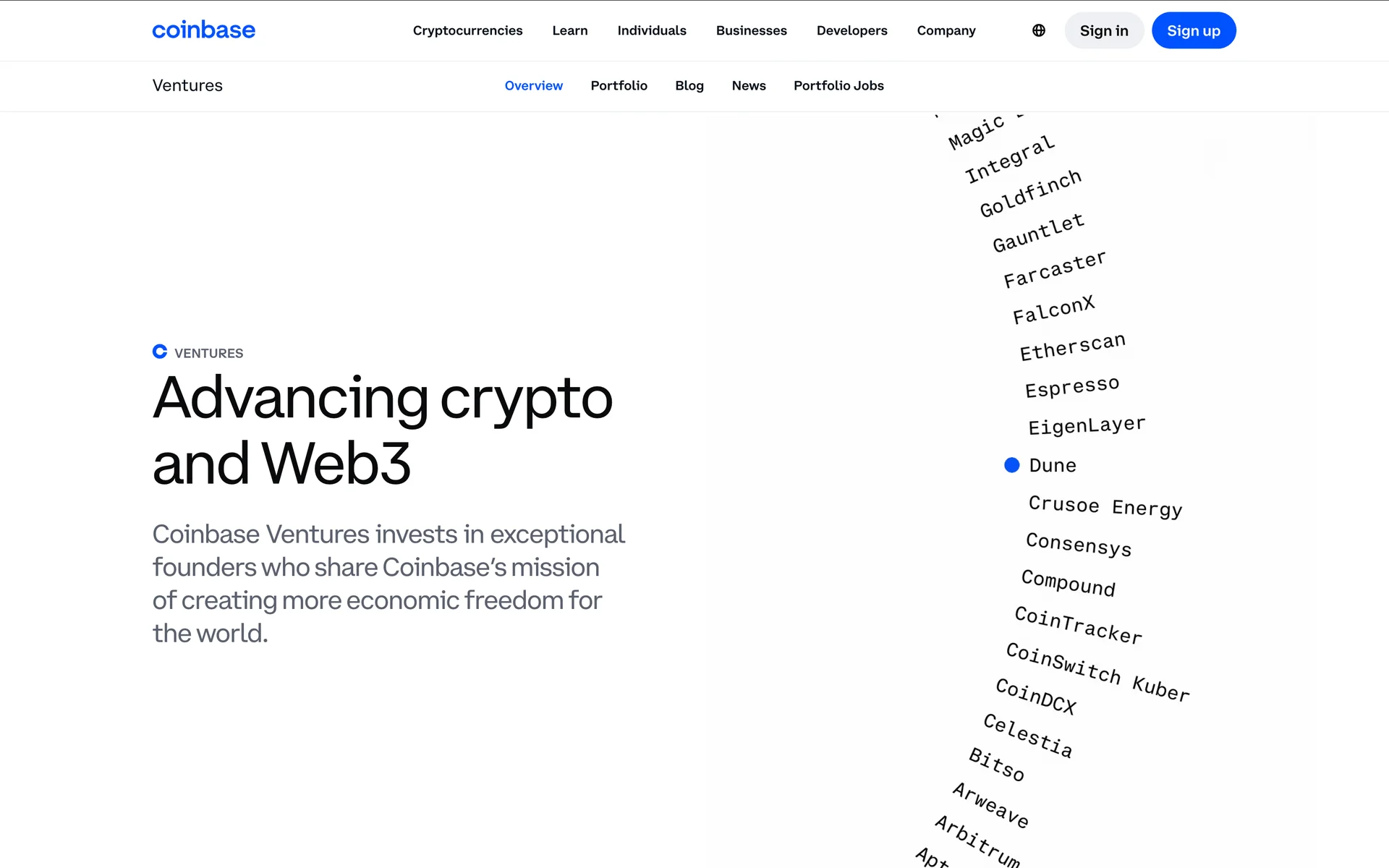Open the News link
Viewport: 1389px width, 868px height.
click(x=748, y=85)
